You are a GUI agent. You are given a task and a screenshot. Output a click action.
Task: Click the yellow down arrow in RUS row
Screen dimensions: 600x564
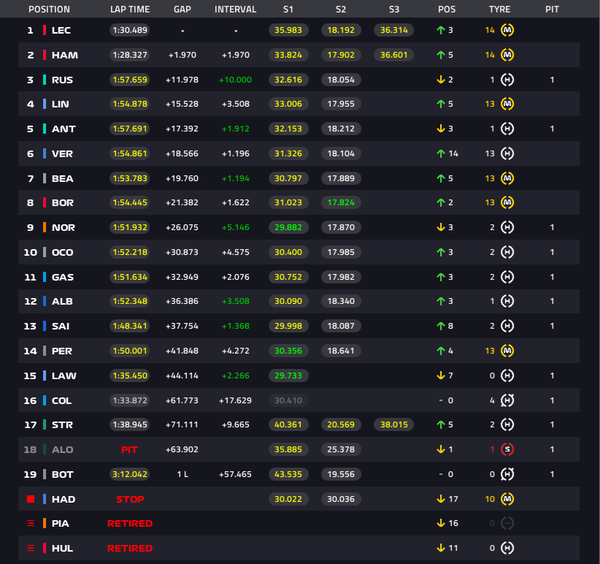[x=441, y=80]
